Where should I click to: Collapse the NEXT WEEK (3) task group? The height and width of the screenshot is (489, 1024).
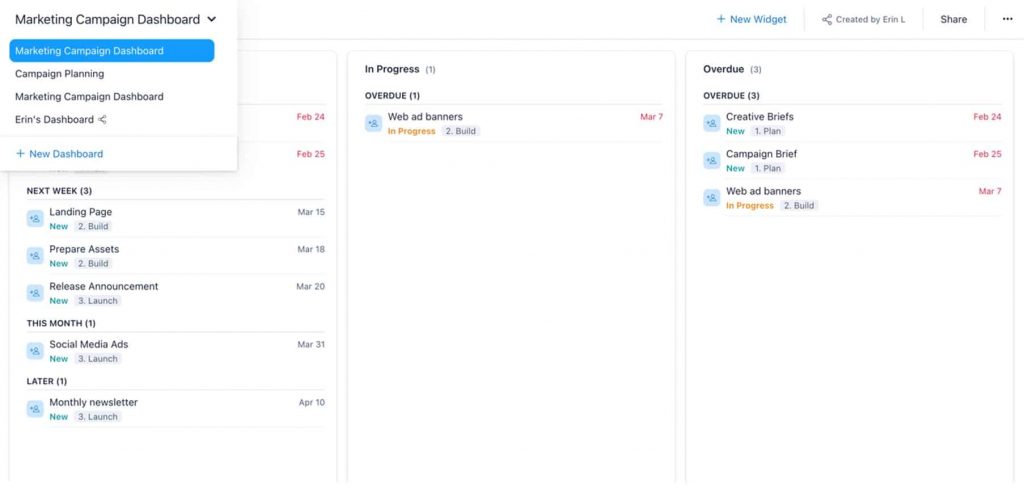pyautogui.click(x=59, y=190)
